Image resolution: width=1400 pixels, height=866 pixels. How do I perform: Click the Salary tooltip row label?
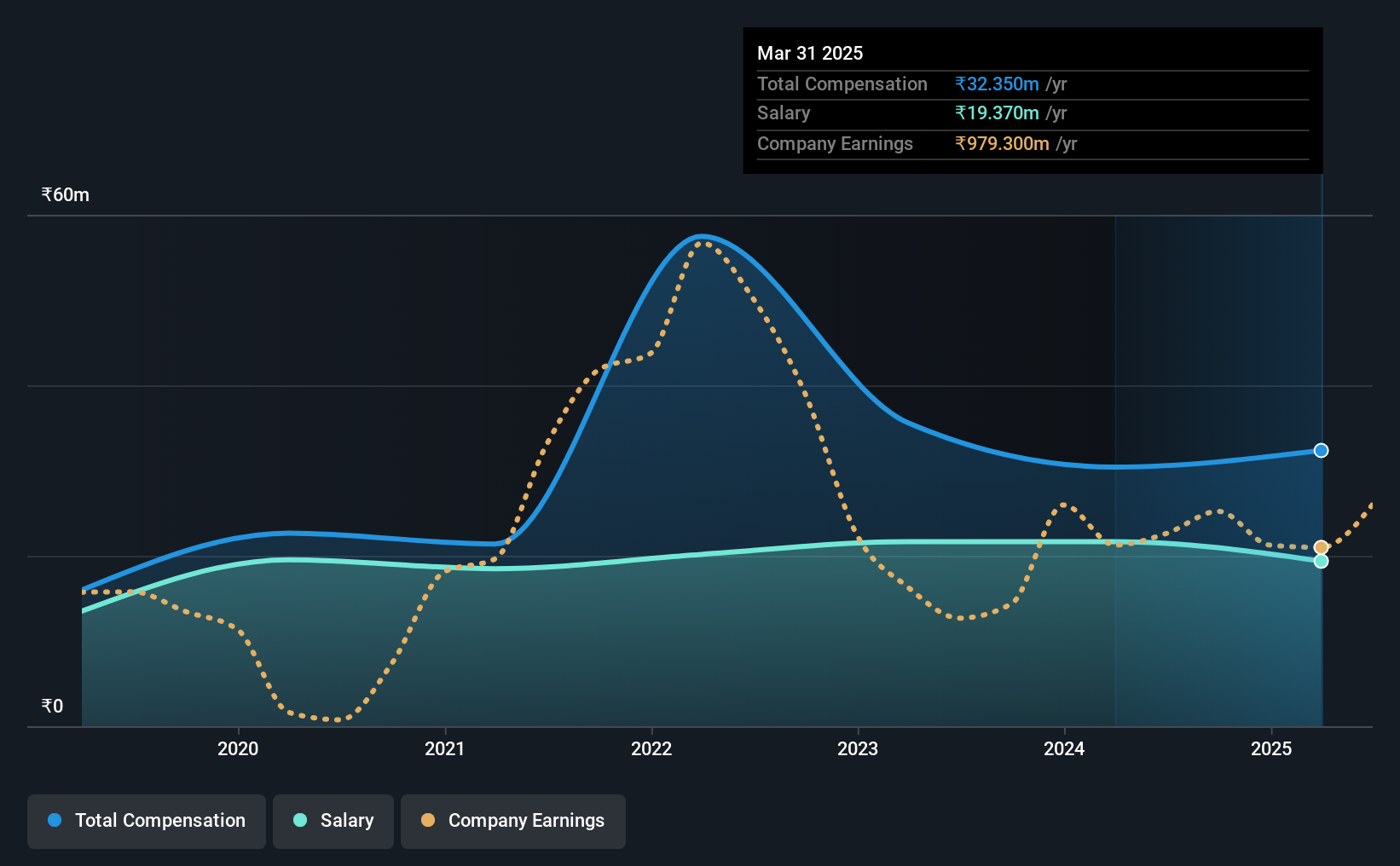coord(784,113)
